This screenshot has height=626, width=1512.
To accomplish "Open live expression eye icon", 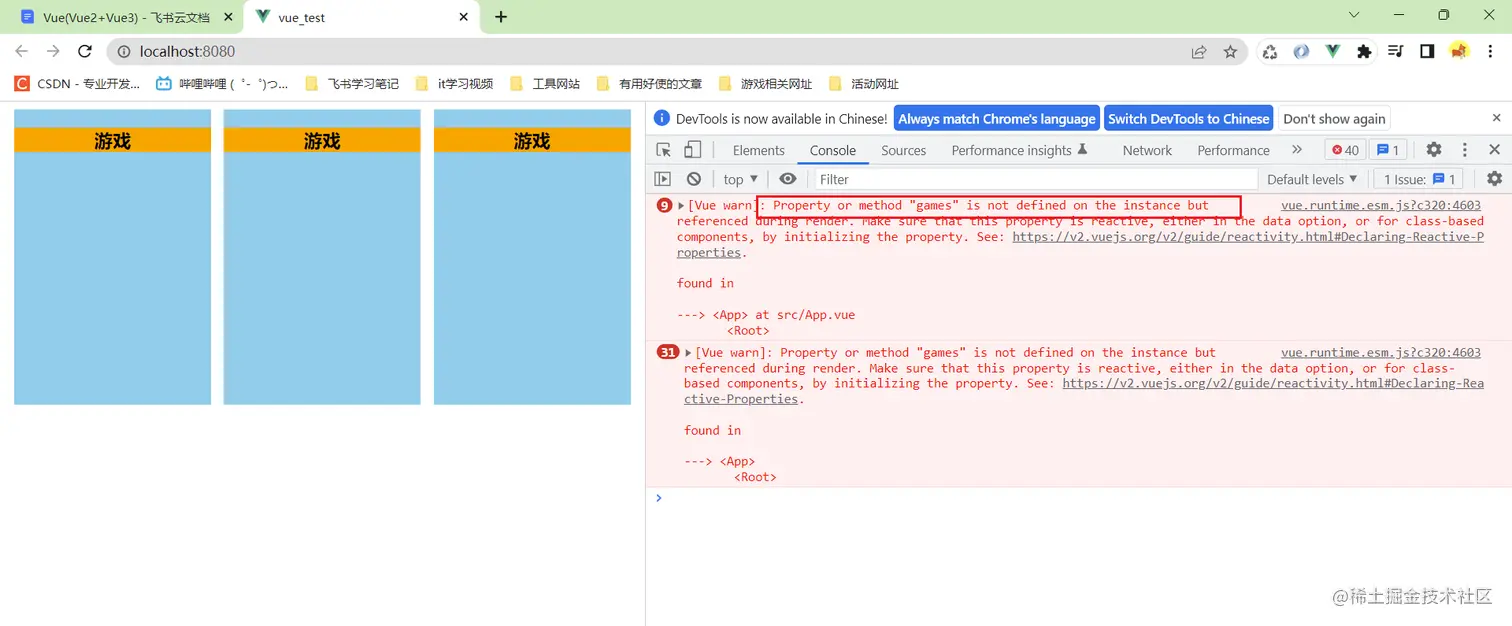I will 788,179.
